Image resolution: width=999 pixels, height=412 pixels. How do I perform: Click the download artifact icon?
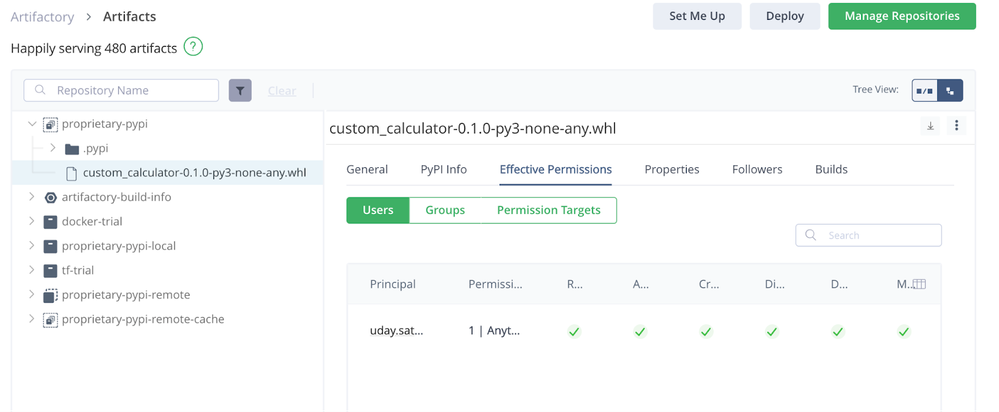[930, 126]
